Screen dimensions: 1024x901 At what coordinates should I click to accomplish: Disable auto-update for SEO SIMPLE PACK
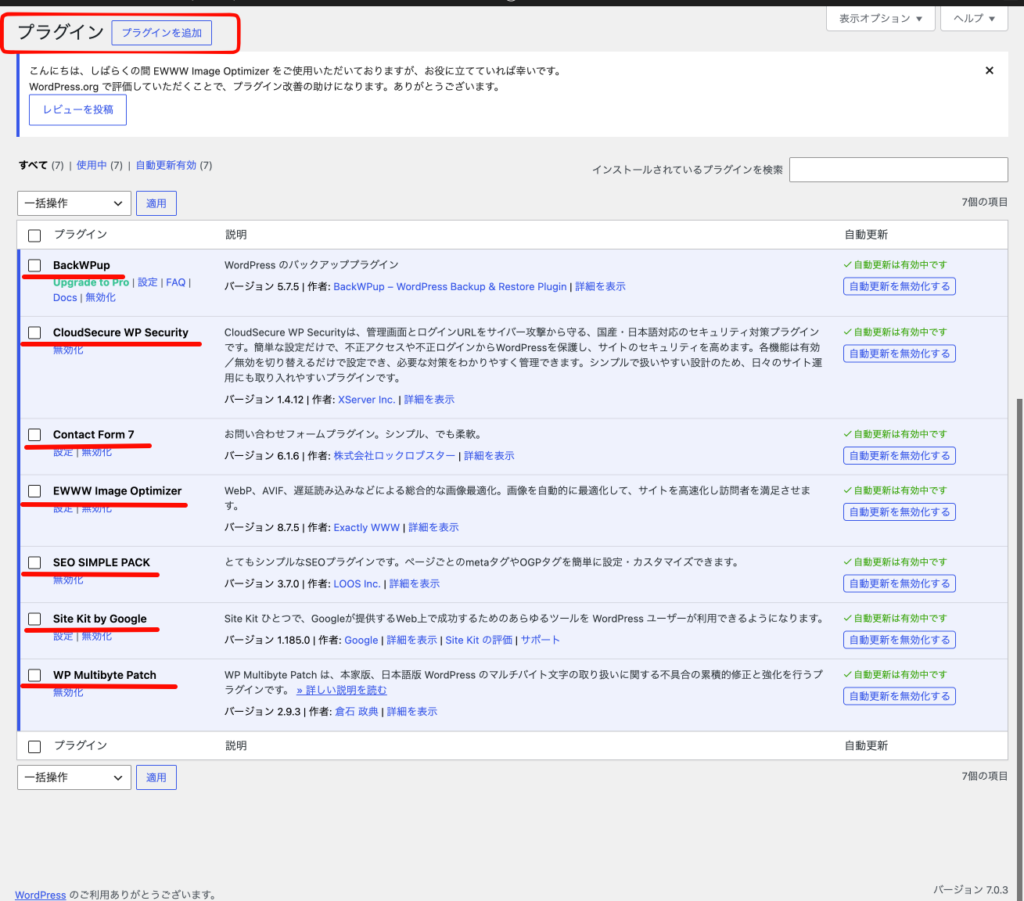point(899,584)
